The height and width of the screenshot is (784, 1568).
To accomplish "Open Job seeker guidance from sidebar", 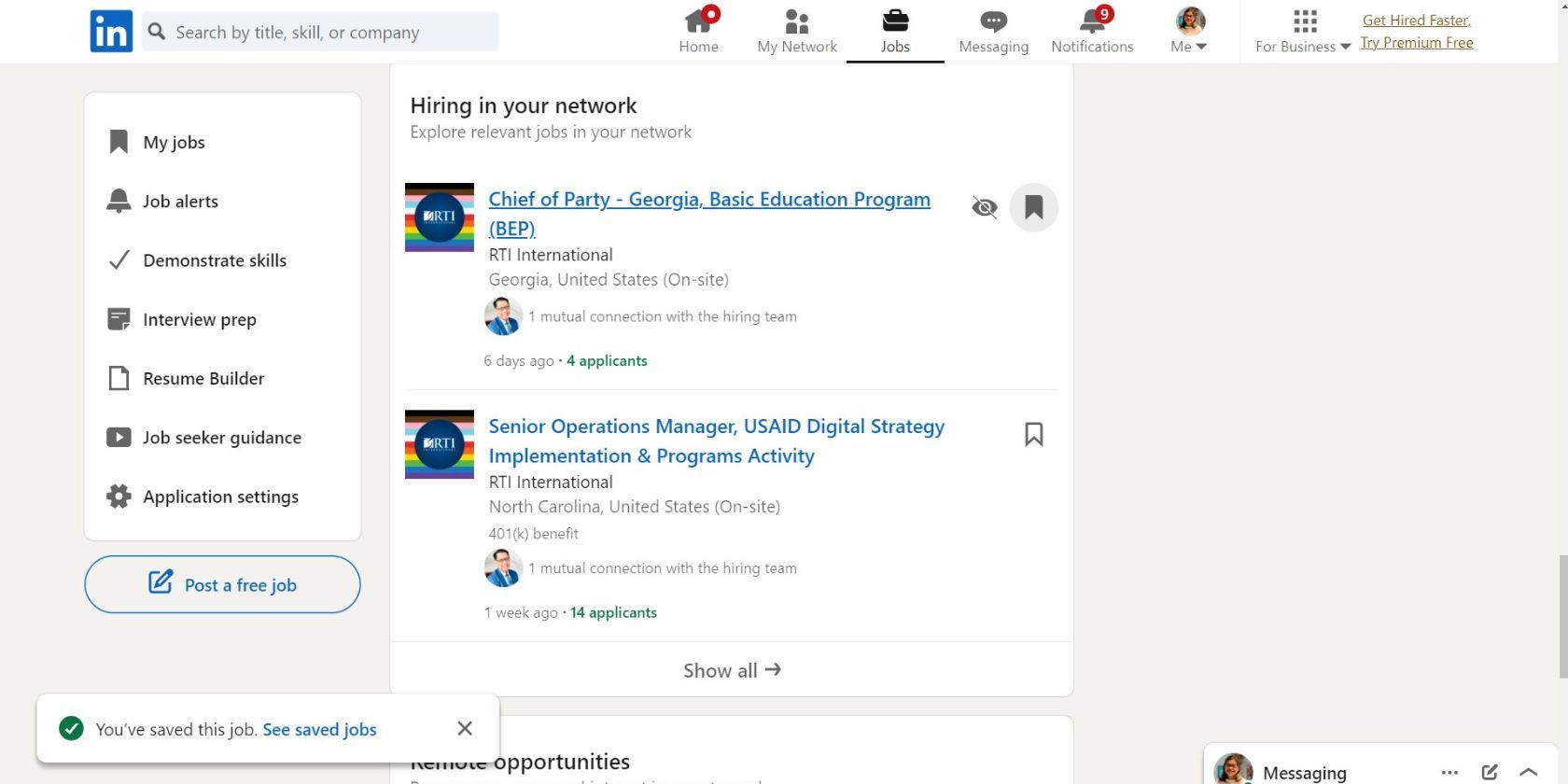I will pos(222,437).
